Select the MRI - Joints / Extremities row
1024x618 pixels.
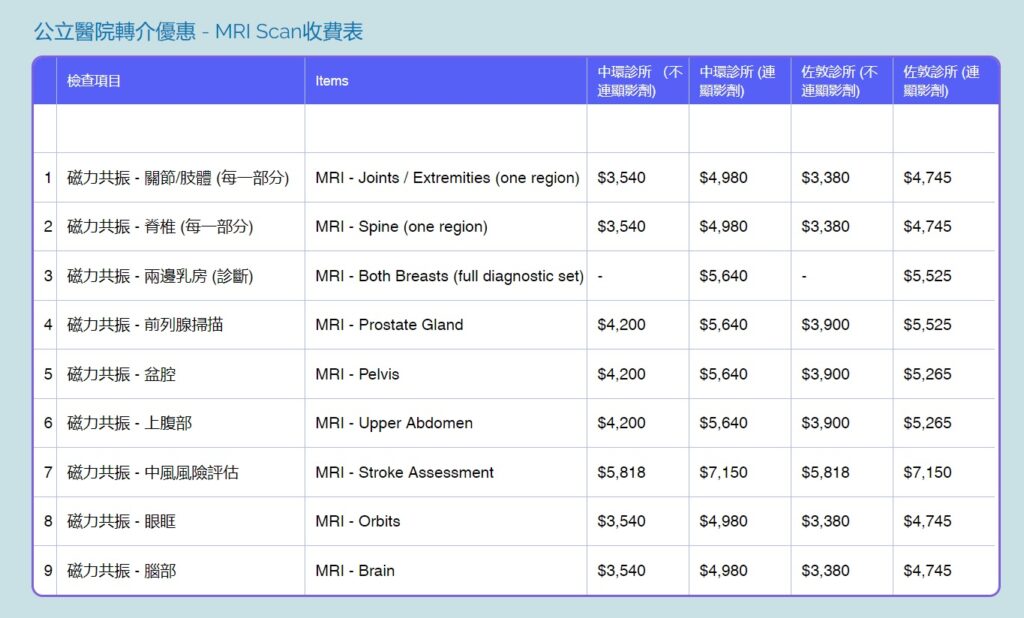(x=447, y=177)
